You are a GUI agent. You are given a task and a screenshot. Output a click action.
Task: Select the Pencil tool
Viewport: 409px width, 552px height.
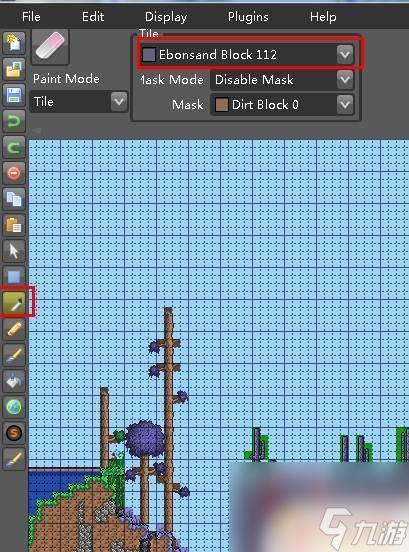pos(14,329)
